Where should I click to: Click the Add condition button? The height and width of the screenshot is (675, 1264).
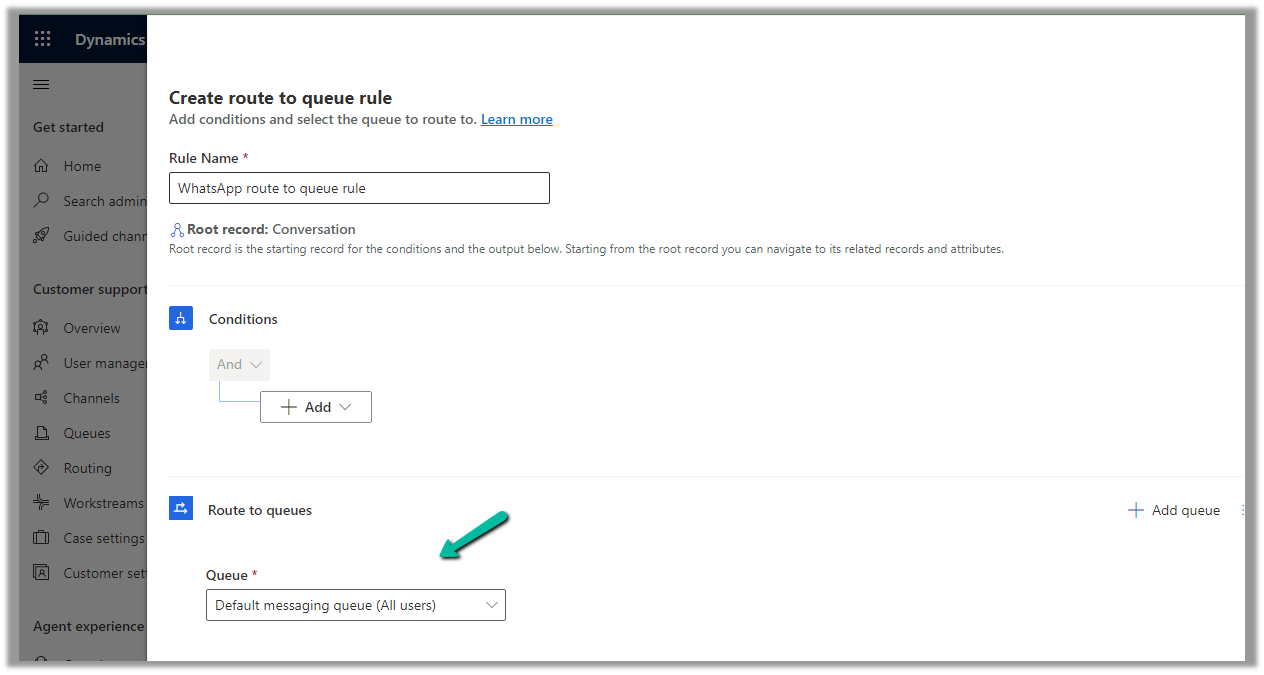coord(316,407)
